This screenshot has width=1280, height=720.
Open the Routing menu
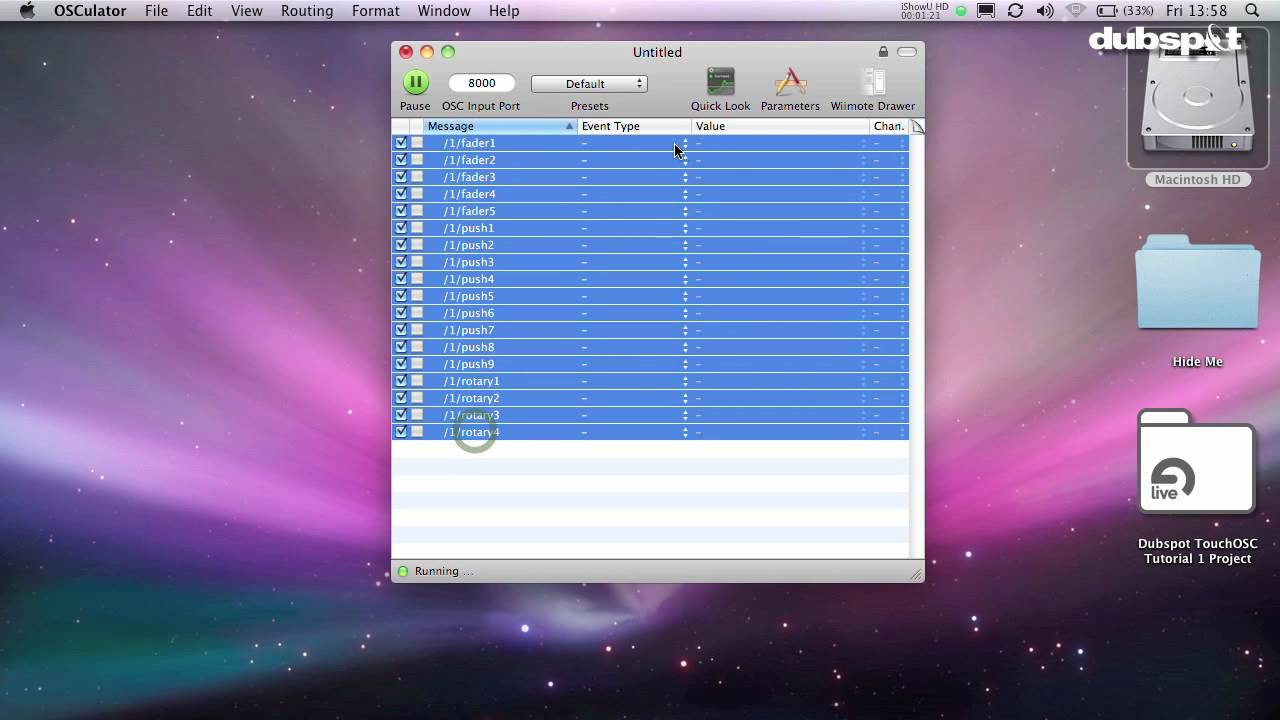tap(307, 11)
